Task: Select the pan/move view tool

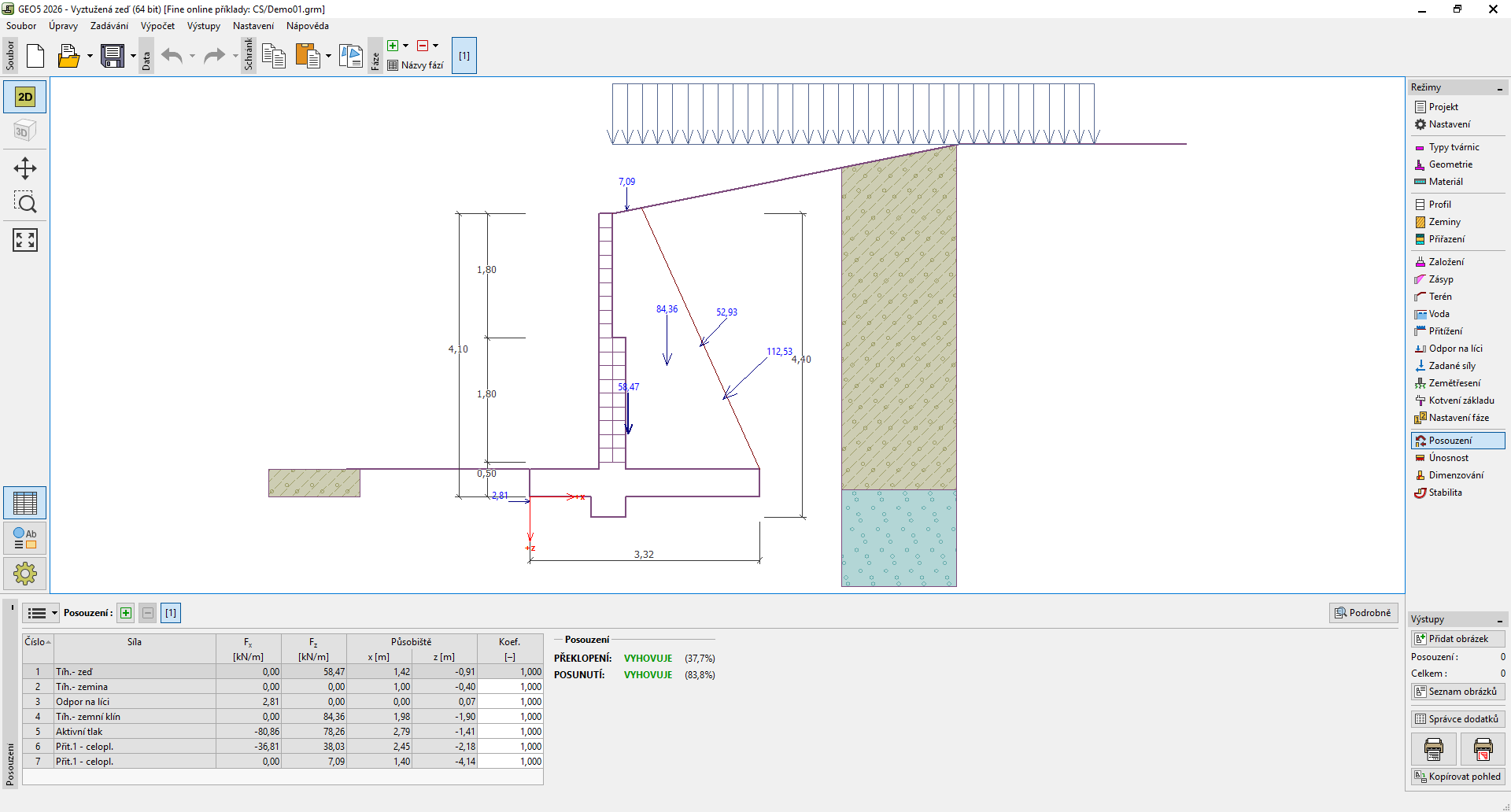Action: [25, 168]
